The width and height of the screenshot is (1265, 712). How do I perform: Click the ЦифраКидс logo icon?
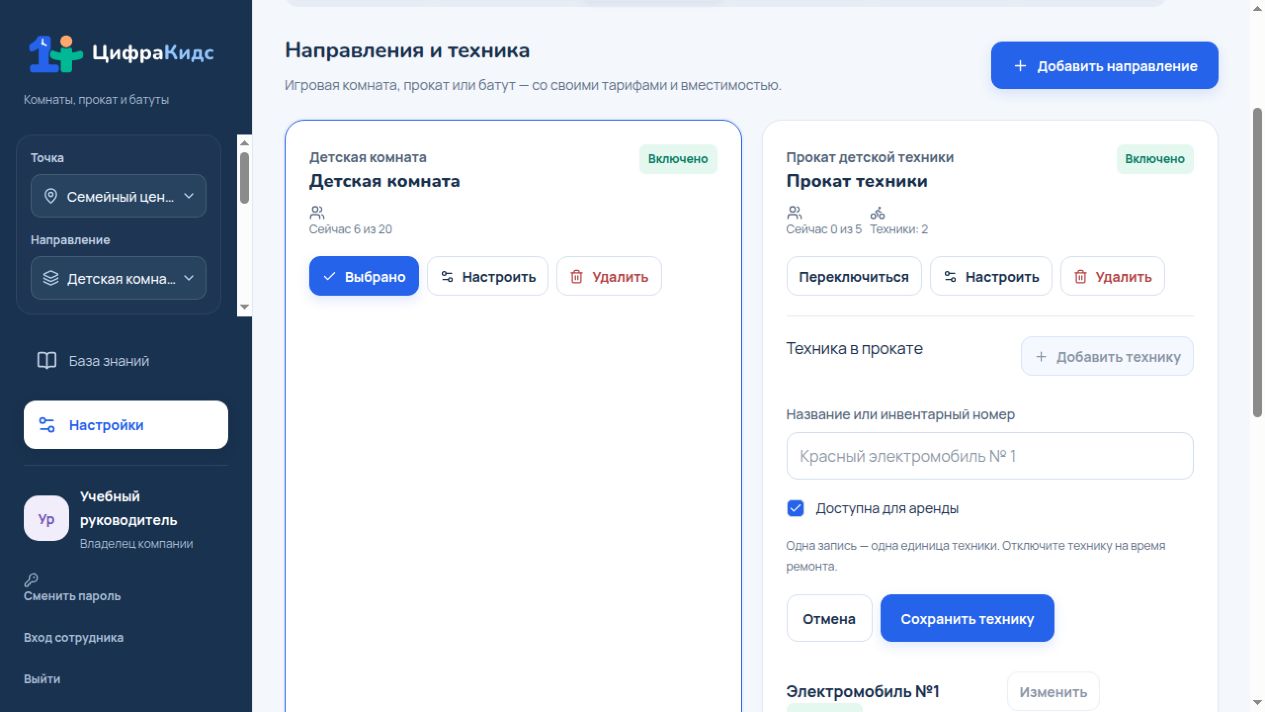[x=55, y=53]
